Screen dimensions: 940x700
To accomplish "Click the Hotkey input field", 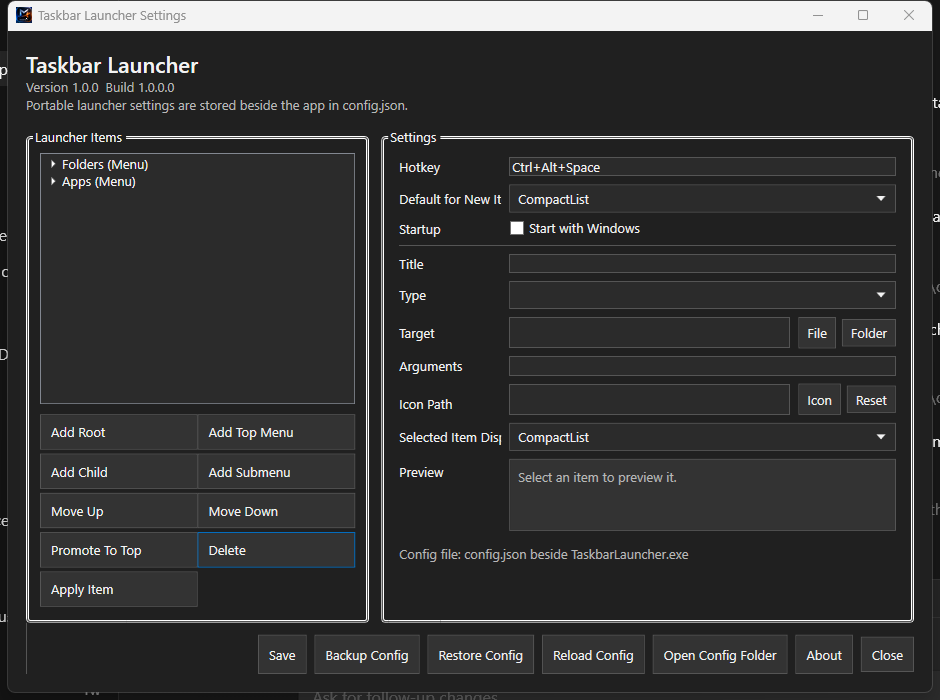I will tap(702, 167).
